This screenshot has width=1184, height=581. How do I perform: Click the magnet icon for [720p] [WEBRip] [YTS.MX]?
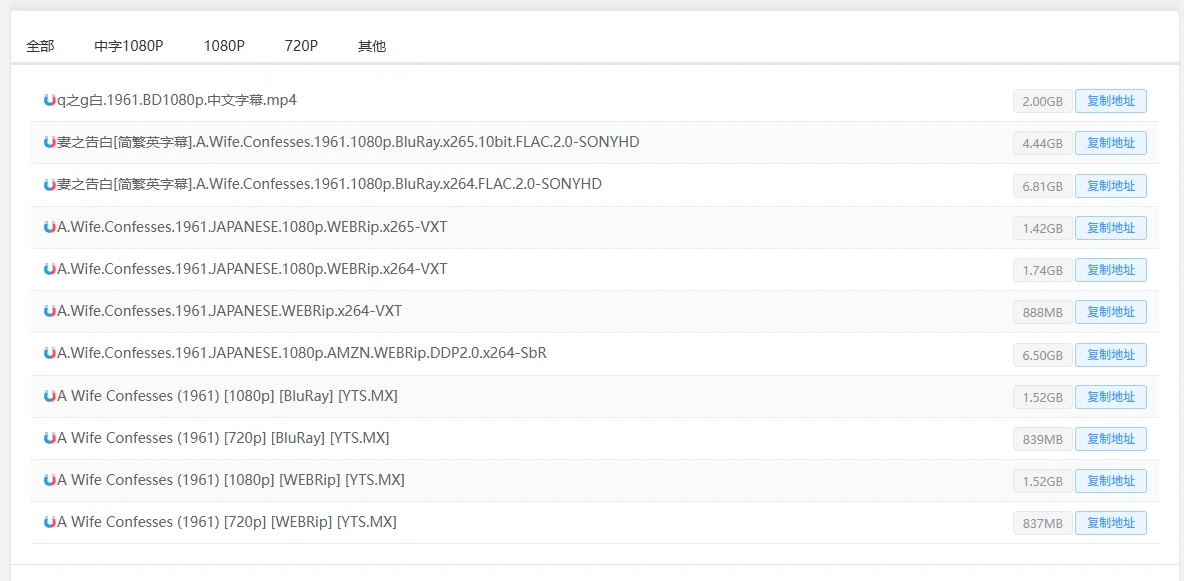point(50,522)
